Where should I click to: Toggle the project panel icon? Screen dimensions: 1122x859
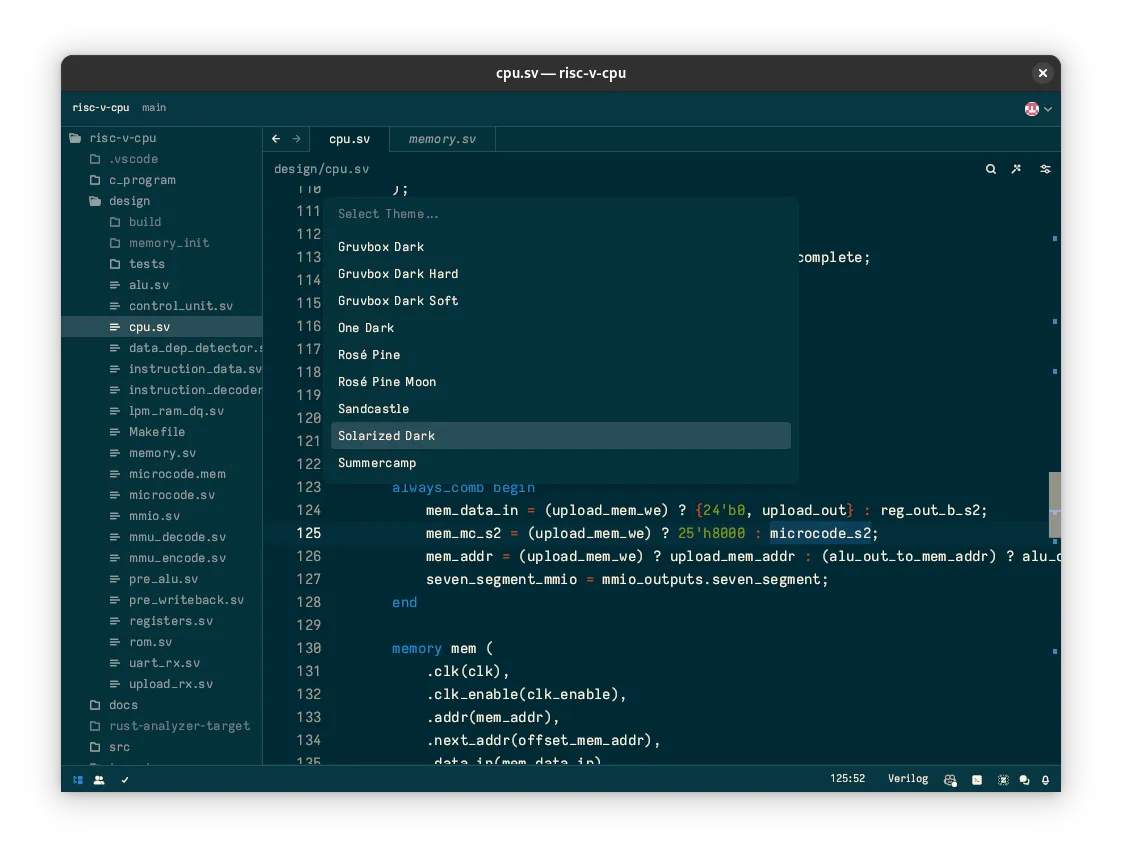click(x=77, y=779)
